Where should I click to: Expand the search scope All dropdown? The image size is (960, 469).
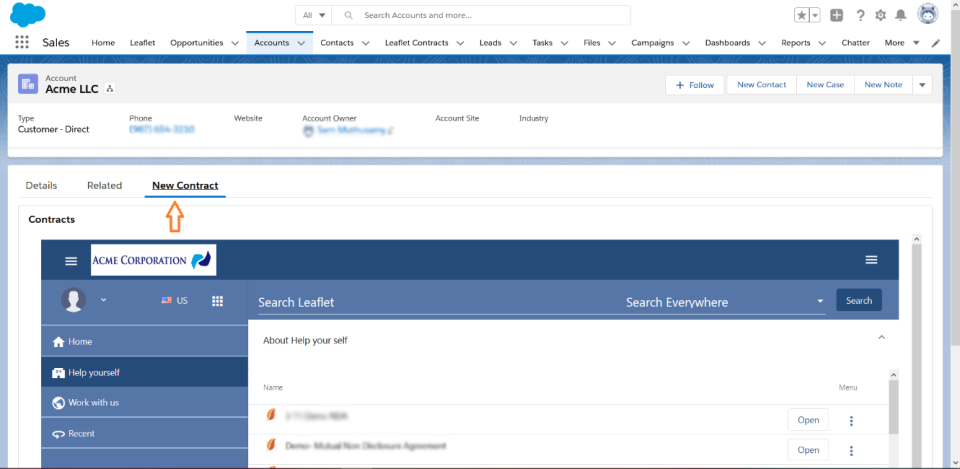(x=314, y=15)
